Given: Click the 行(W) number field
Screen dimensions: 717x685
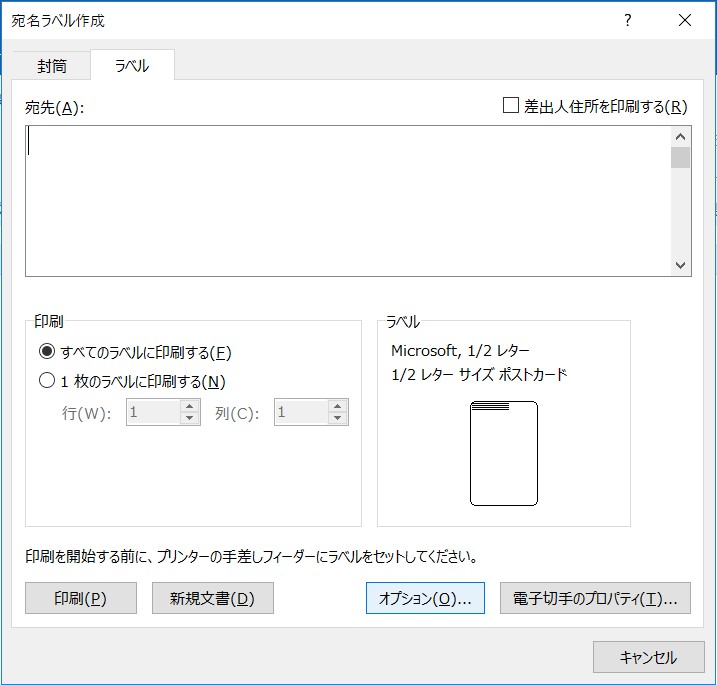Looking at the screenshot, I should [x=154, y=412].
